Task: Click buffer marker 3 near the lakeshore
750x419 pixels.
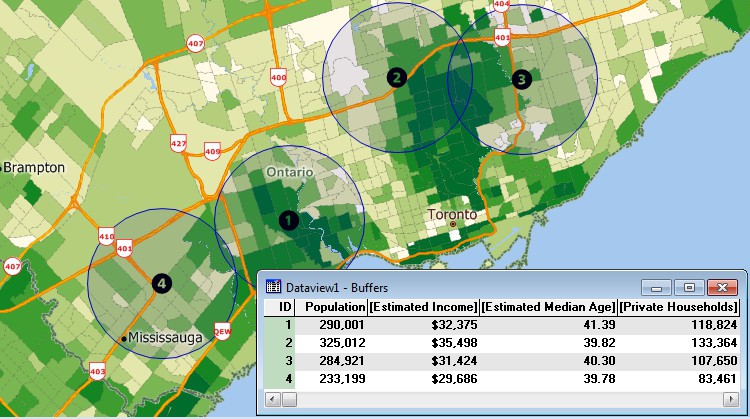Action: point(520,78)
